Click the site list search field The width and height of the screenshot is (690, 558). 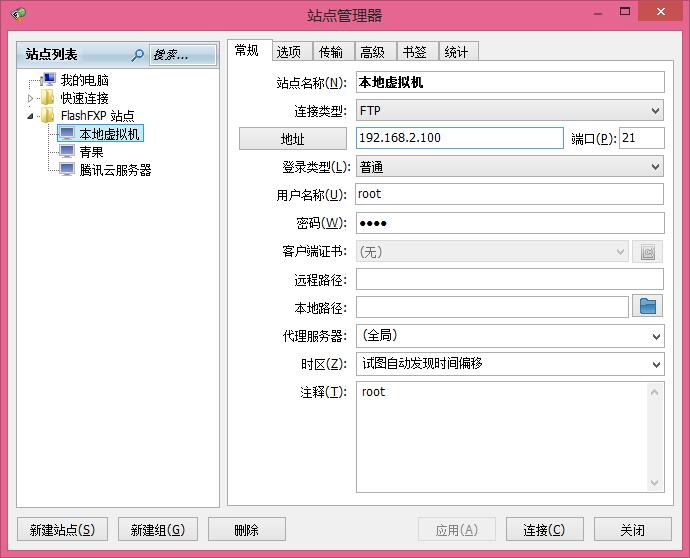[x=183, y=55]
